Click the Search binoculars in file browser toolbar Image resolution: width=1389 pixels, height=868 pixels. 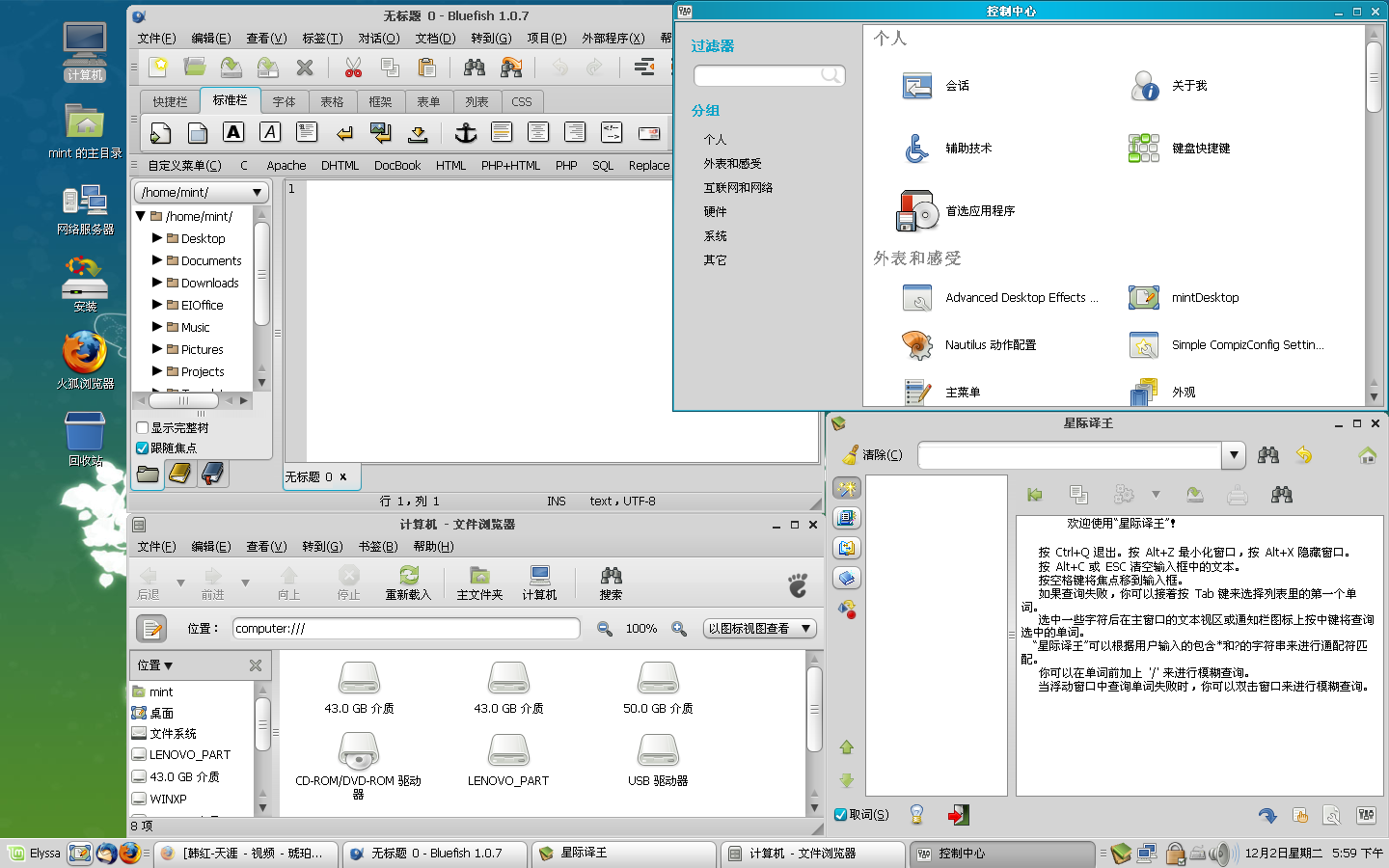click(x=611, y=583)
